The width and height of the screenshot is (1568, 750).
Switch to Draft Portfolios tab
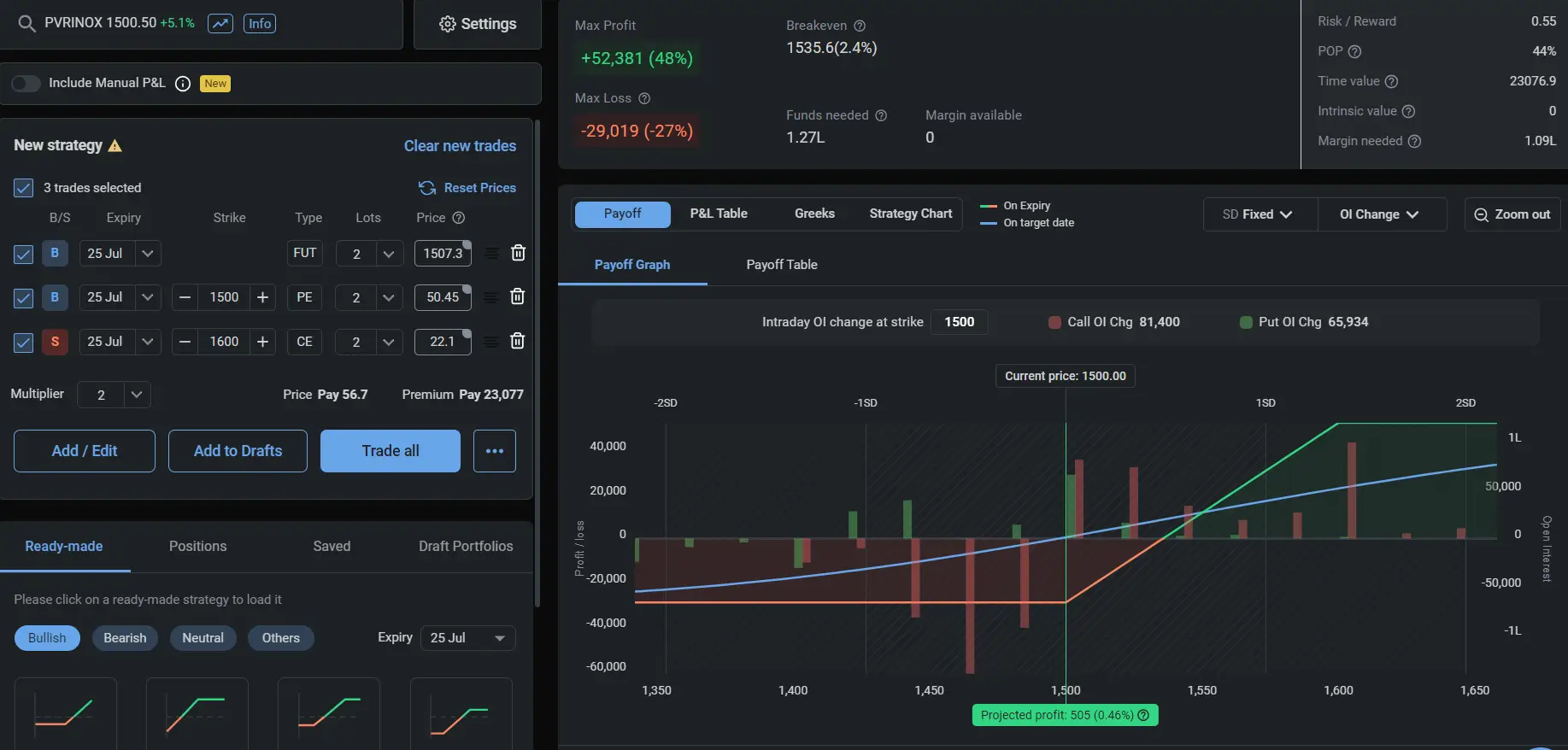point(466,546)
